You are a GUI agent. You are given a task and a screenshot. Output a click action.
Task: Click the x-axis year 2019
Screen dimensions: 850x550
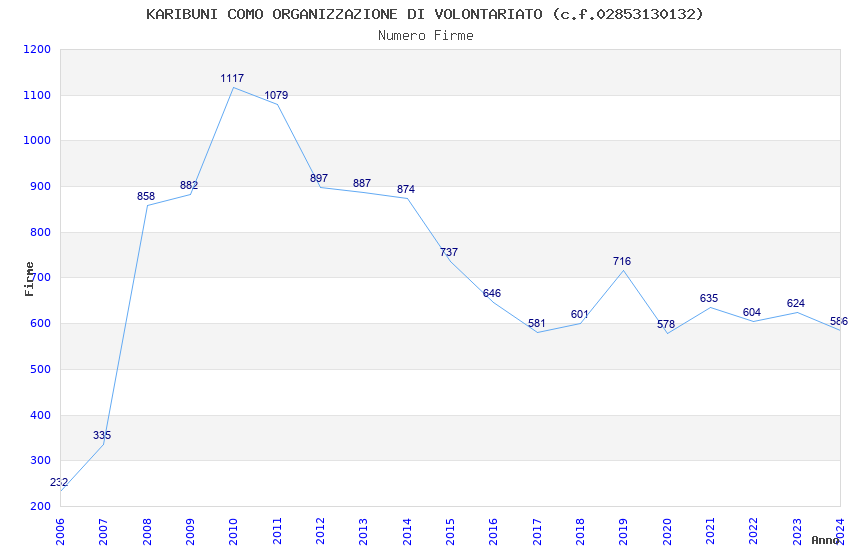tap(624, 531)
